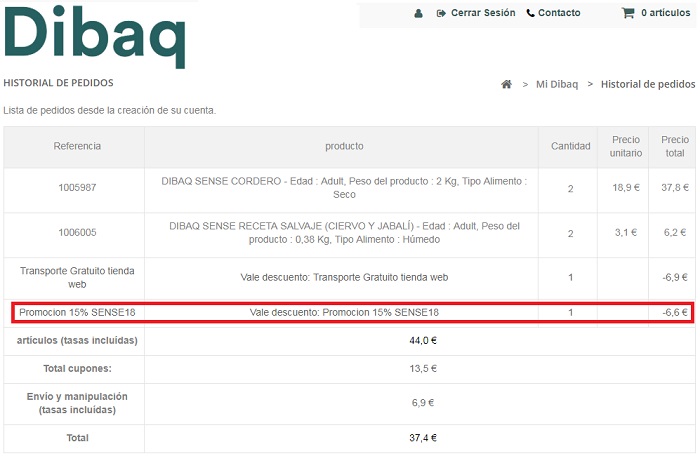Go to home via breadcrumb house icon
Image resolution: width=700 pixels, height=456 pixels.
(x=507, y=84)
